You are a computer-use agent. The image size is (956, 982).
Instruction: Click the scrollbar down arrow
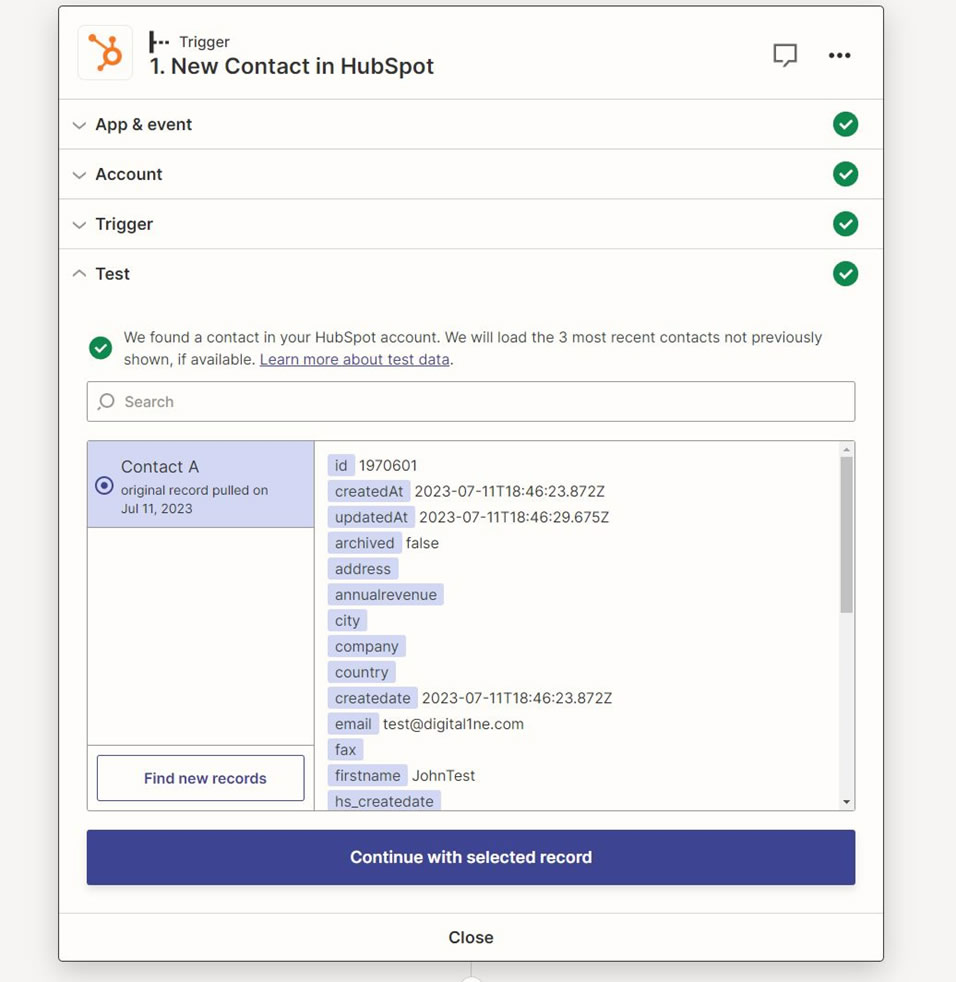[x=846, y=802]
